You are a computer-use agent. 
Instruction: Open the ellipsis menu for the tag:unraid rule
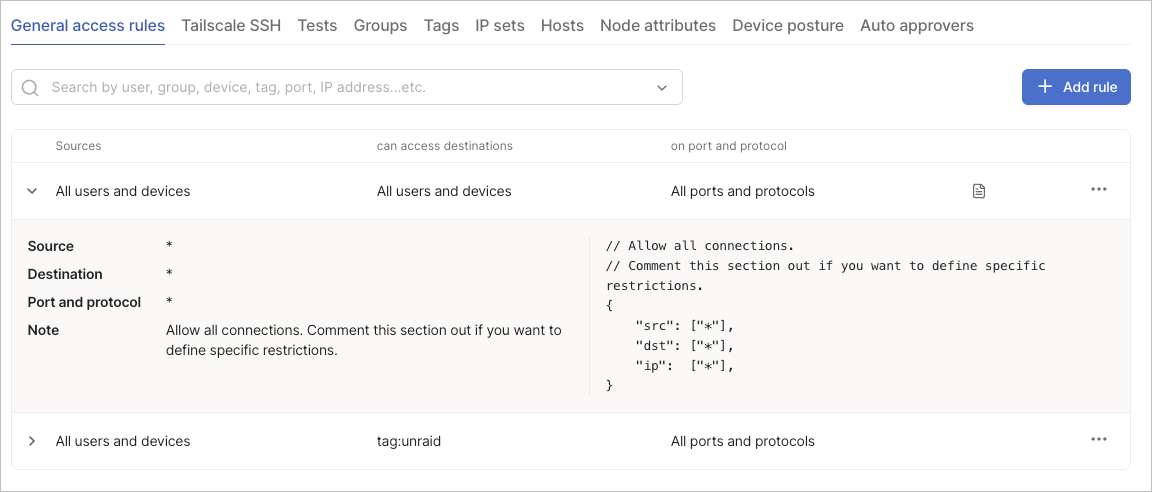pyautogui.click(x=1098, y=440)
